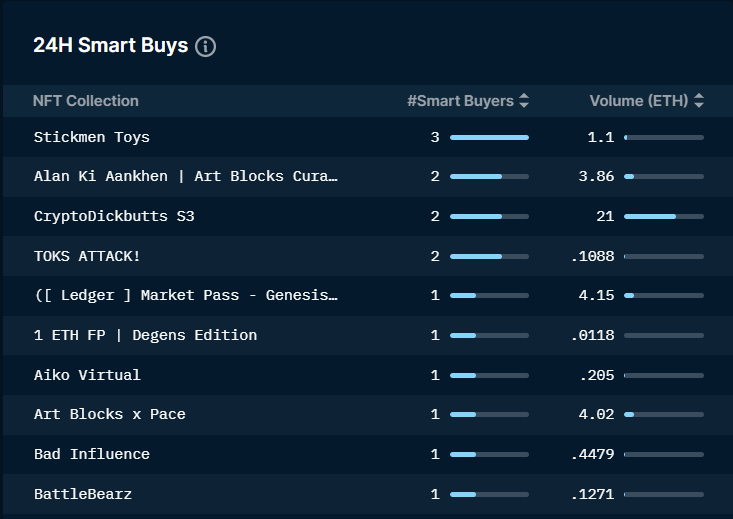The image size is (733, 519).
Task: Select the Bad Influence collection
Action: [92, 454]
